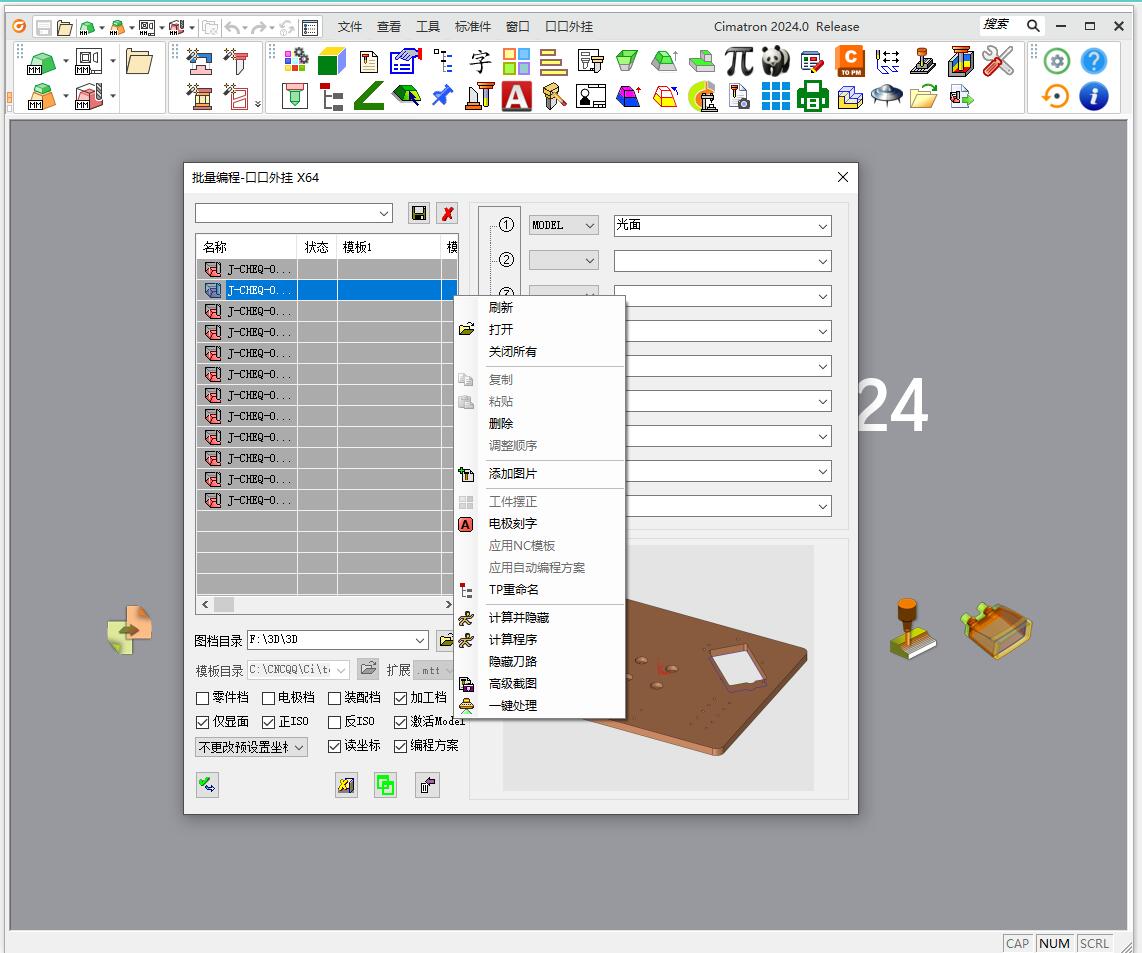The width and height of the screenshot is (1142, 953).
Task: Click the green overlapping squares button
Action: tap(385, 785)
